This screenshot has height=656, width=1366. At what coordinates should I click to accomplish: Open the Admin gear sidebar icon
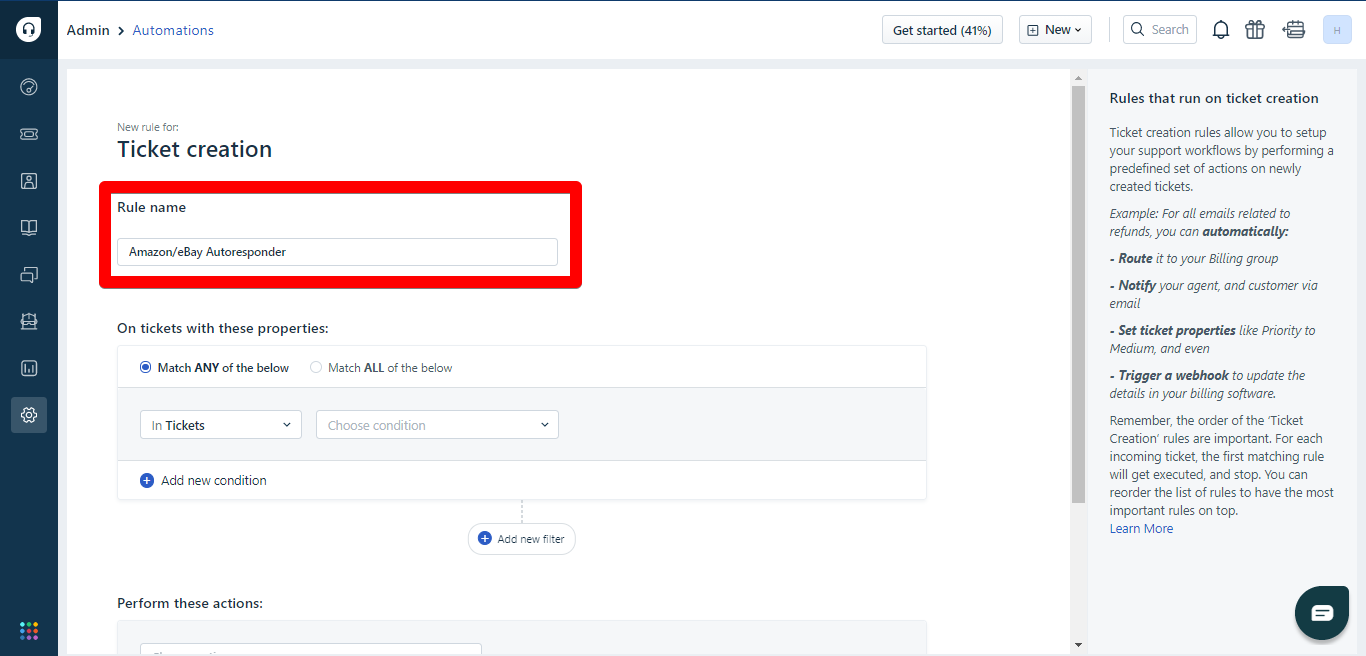(29, 415)
